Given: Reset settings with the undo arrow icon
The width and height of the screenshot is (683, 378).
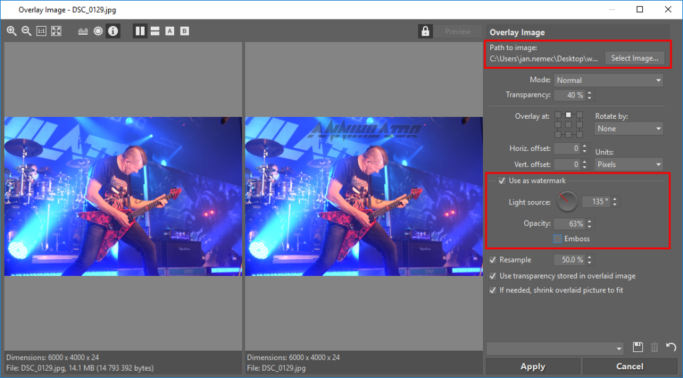Looking at the screenshot, I should tap(671, 347).
